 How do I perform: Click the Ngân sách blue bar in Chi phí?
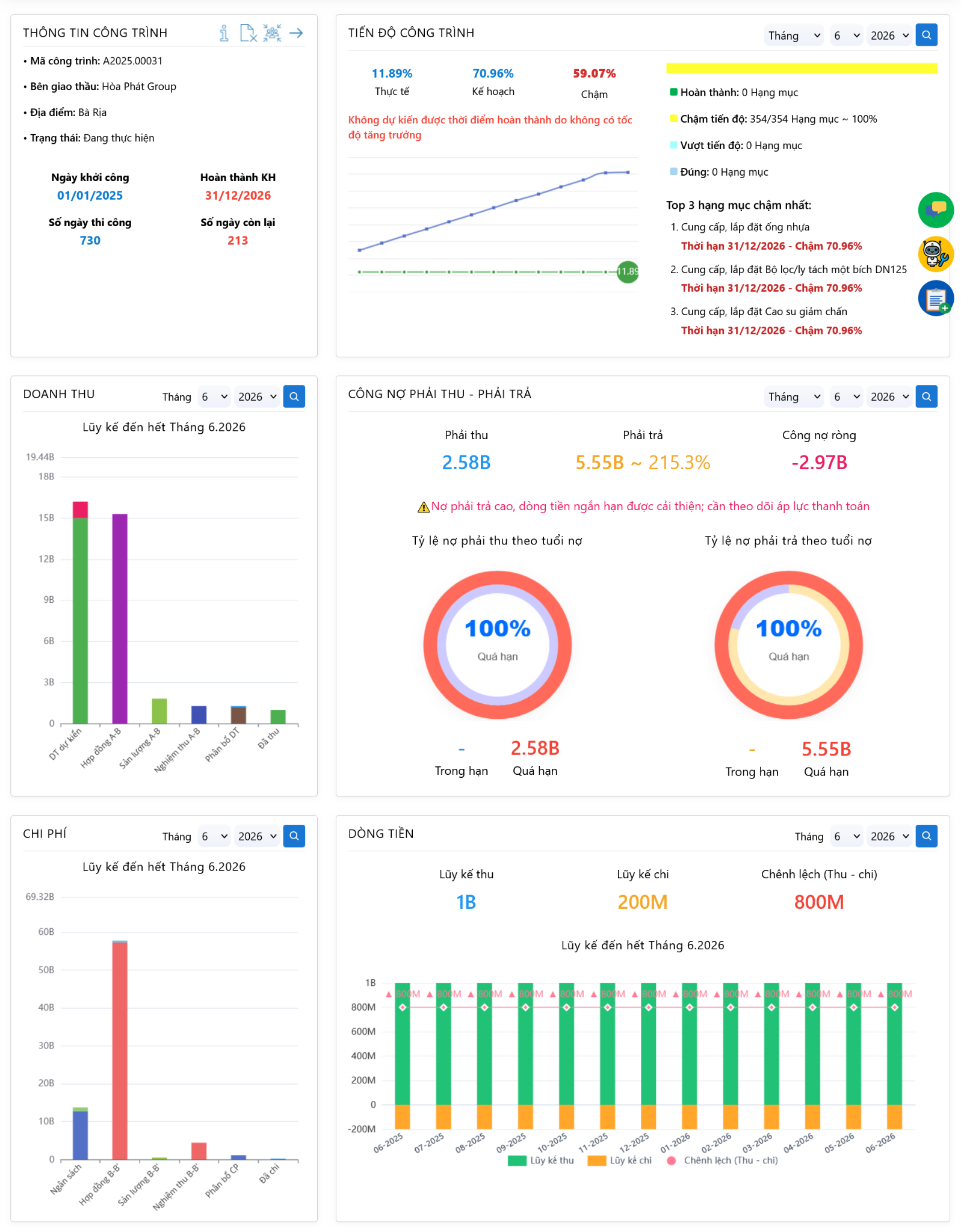click(81, 1135)
